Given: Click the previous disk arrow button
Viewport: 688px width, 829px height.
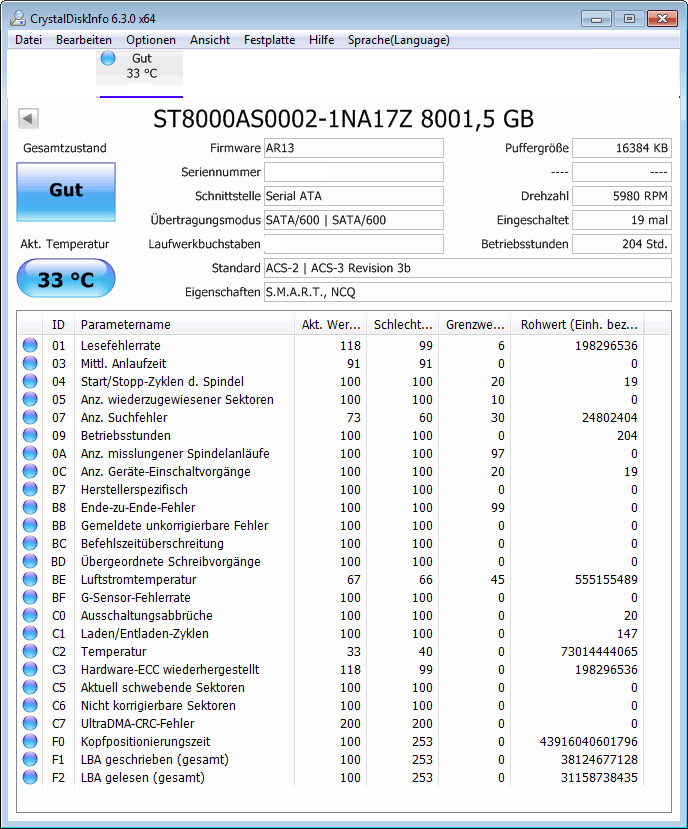Looking at the screenshot, I should pyautogui.click(x=28, y=118).
